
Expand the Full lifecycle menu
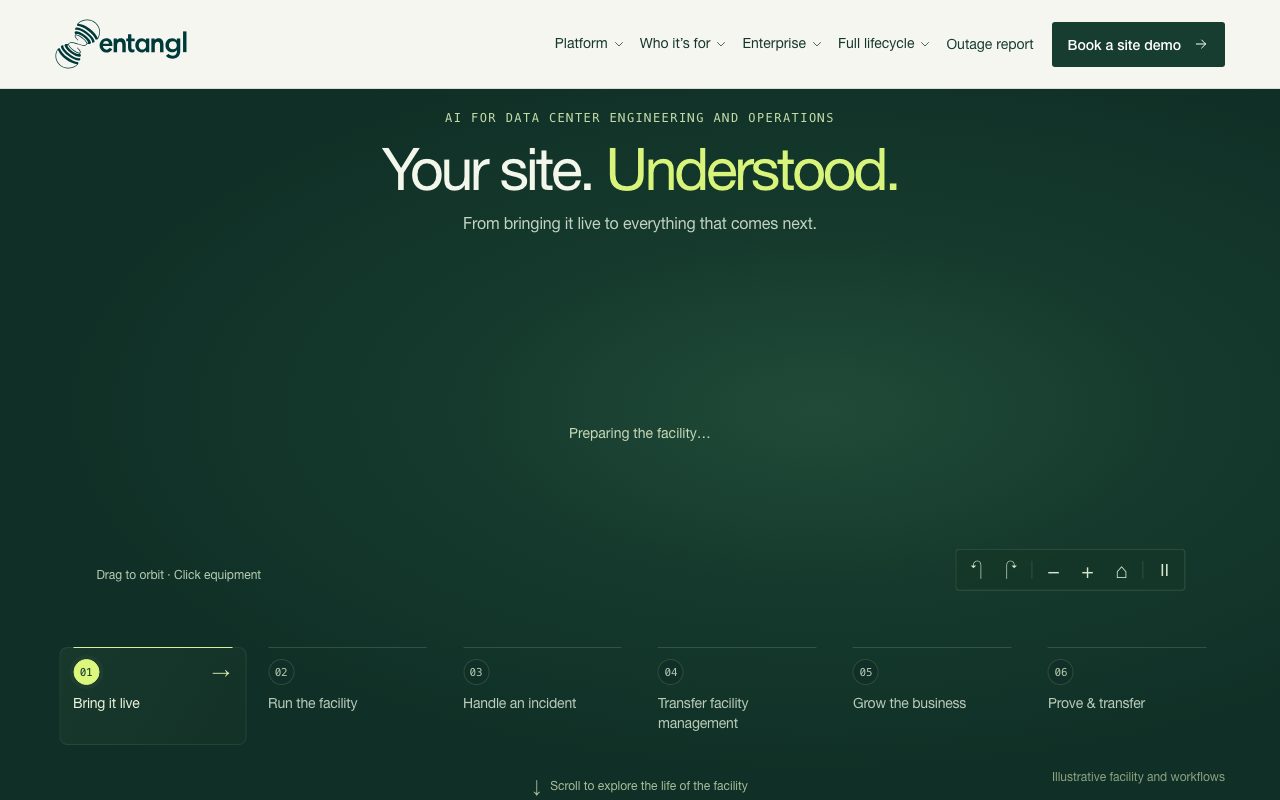click(x=884, y=44)
